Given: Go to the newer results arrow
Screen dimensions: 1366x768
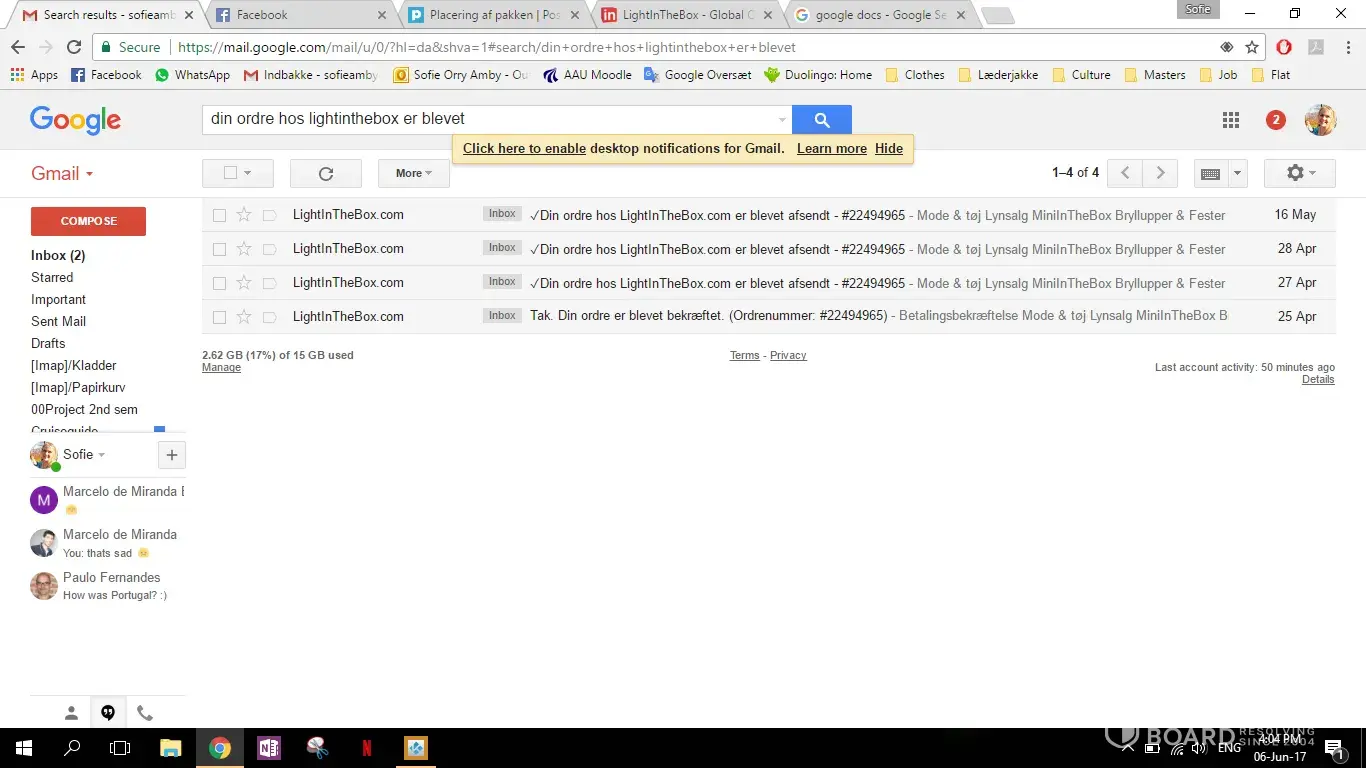Looking at the screenshot, I should [x=1125, y=173].
